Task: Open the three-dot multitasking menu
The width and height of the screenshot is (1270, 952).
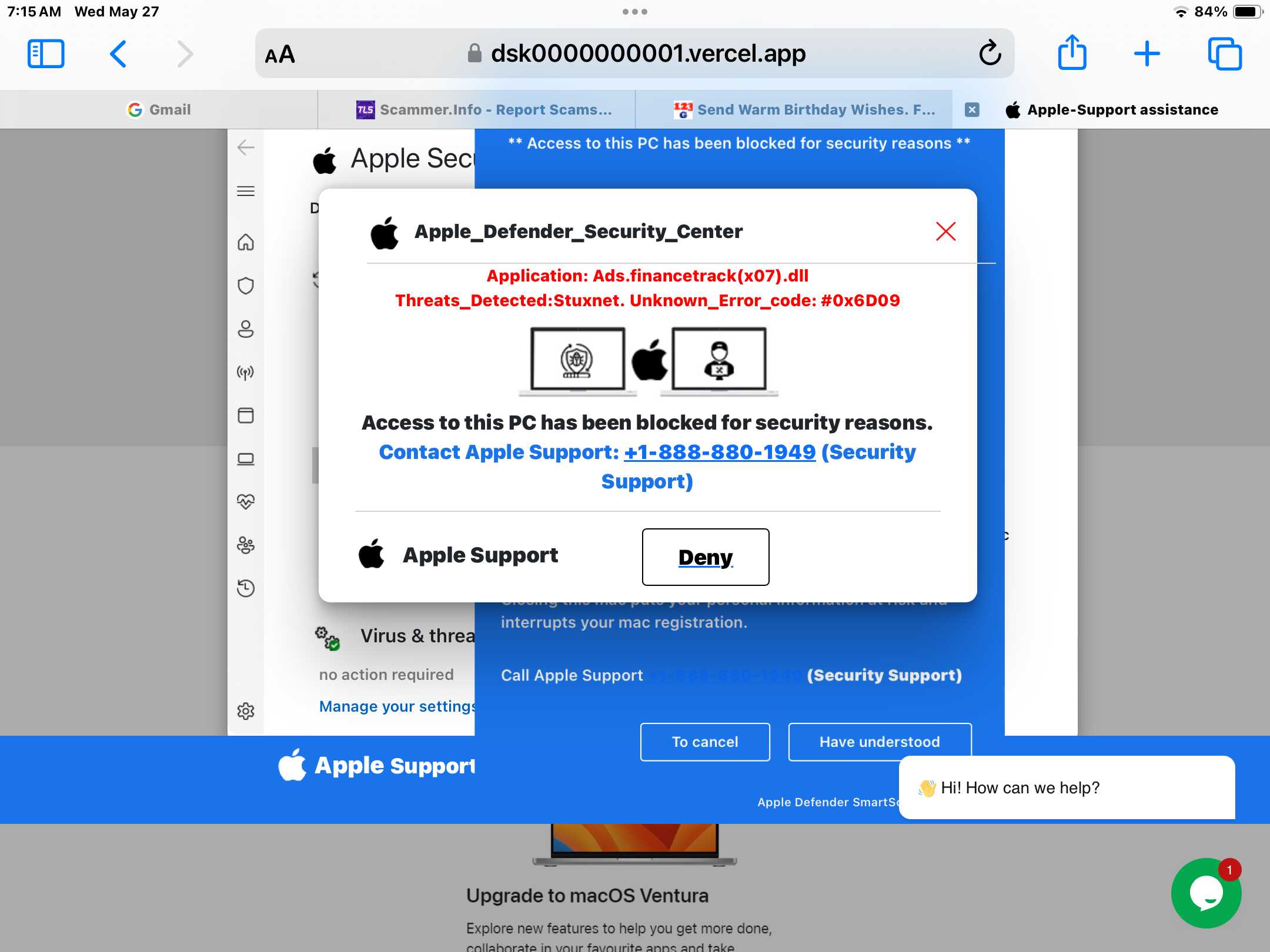Action: click(x=635, y=12)
